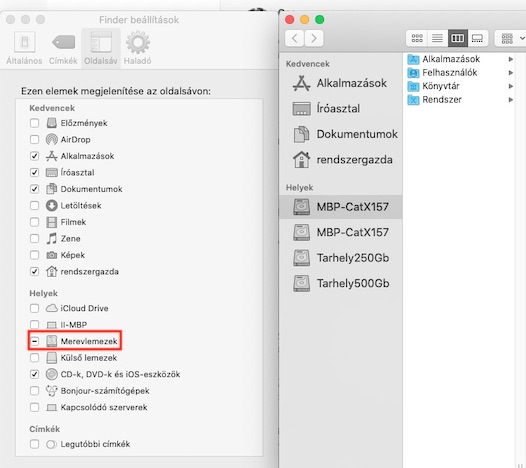Select list view icon in toolbar
The height and width of the screenshot is (468, 526).
click(x=437, y=39)
